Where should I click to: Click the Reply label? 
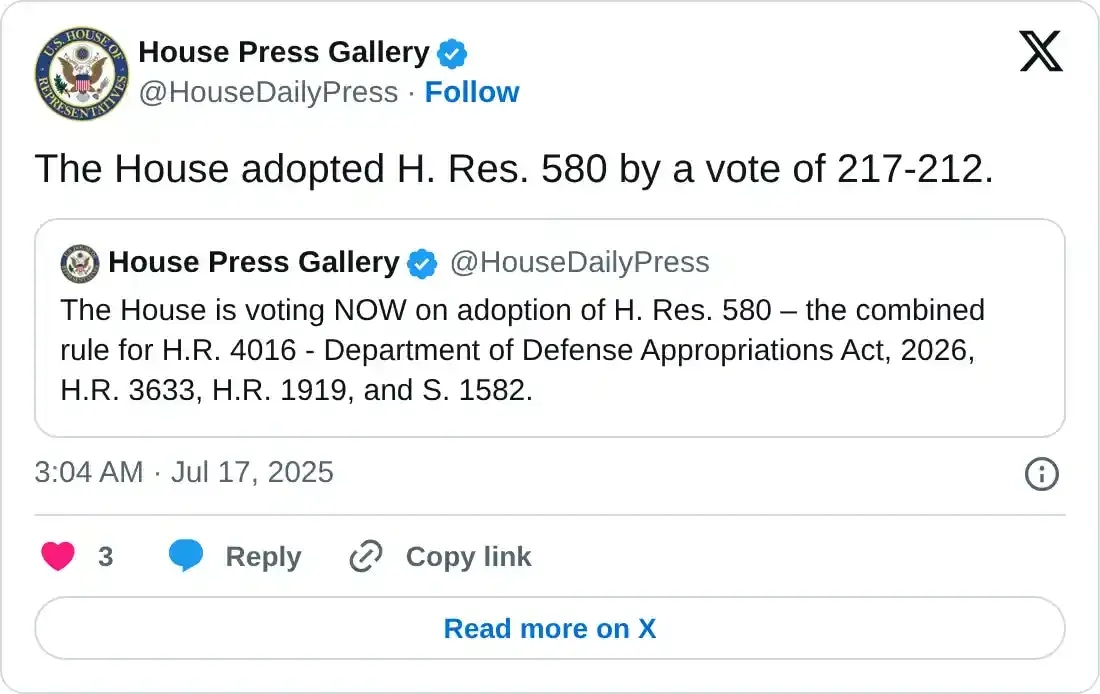263,557
